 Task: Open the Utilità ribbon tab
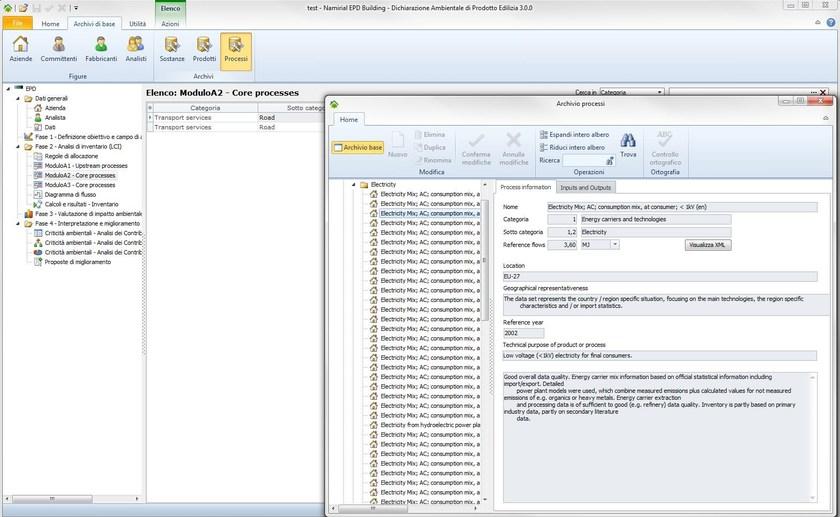137,23
